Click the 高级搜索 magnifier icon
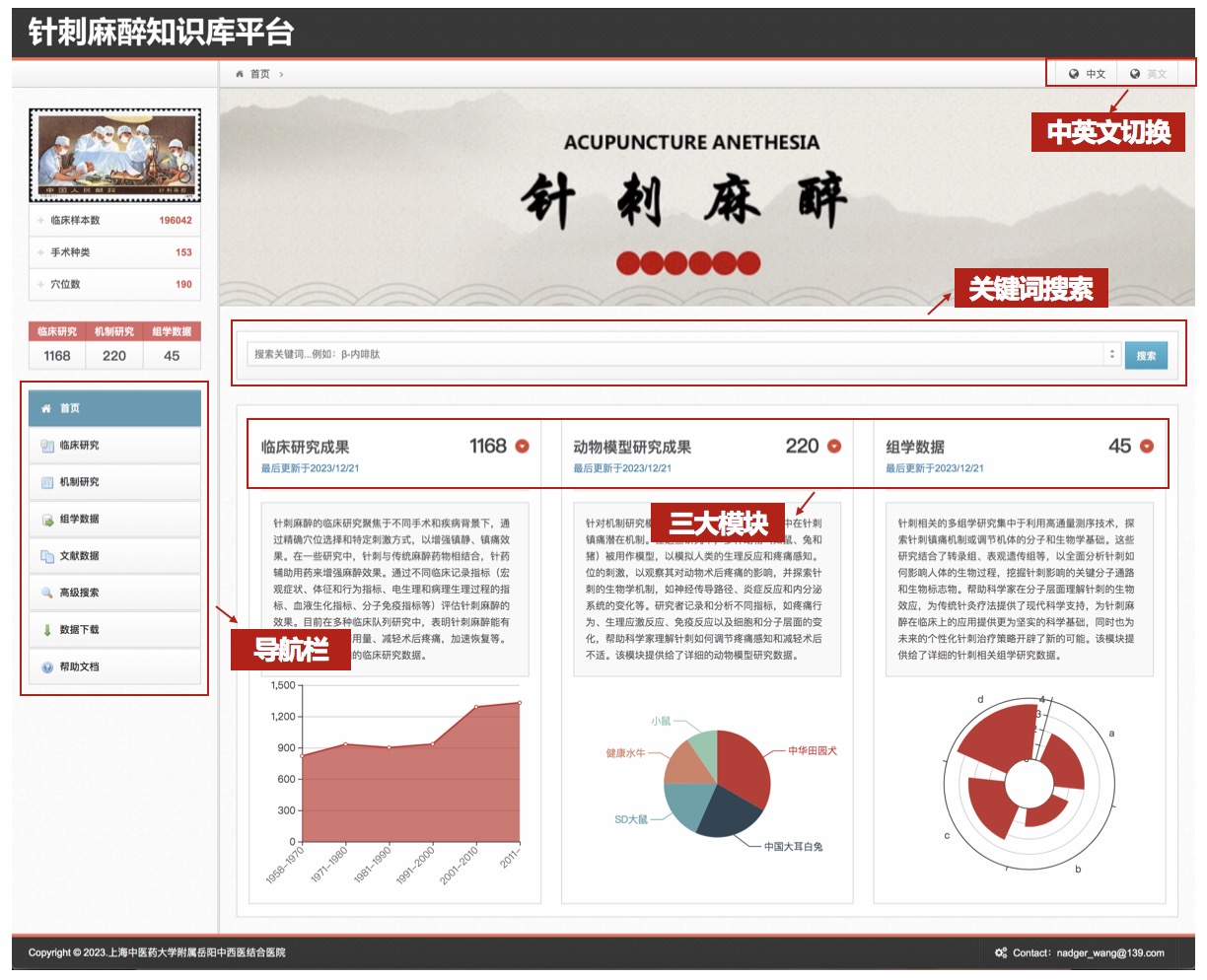The image size is (1207, 980). 47,594
